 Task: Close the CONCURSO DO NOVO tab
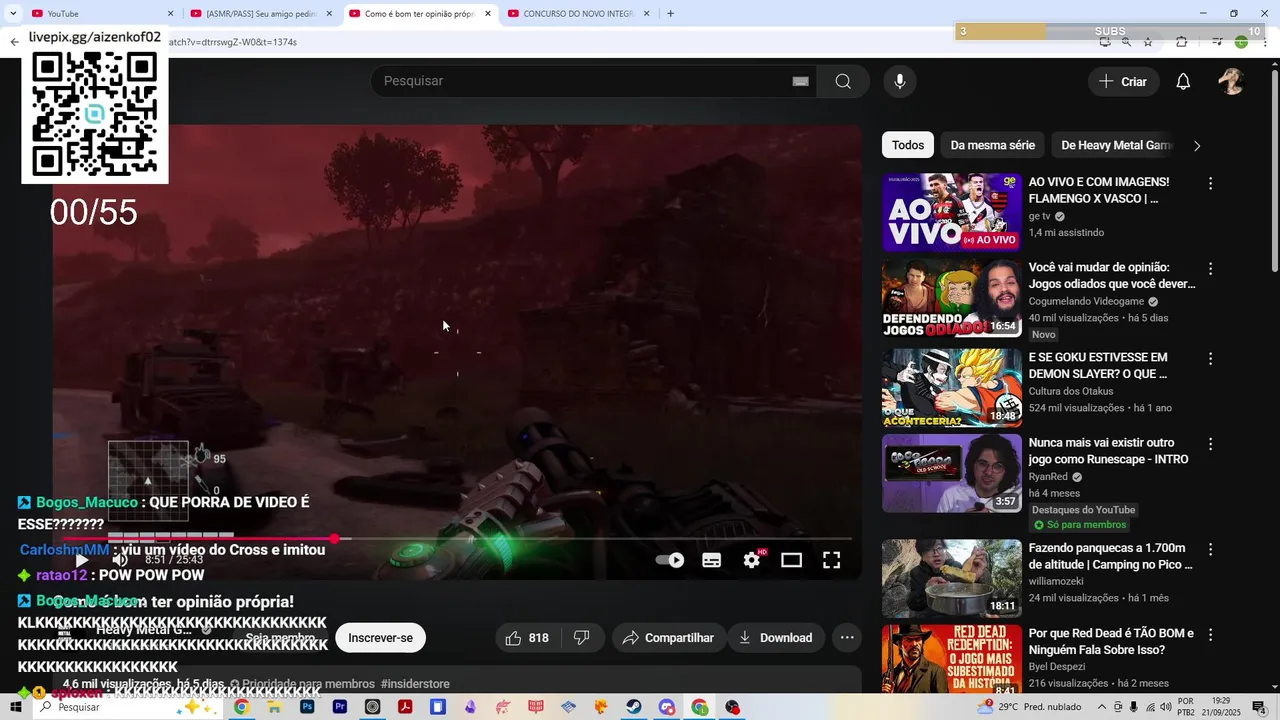(x=647, y=13)
